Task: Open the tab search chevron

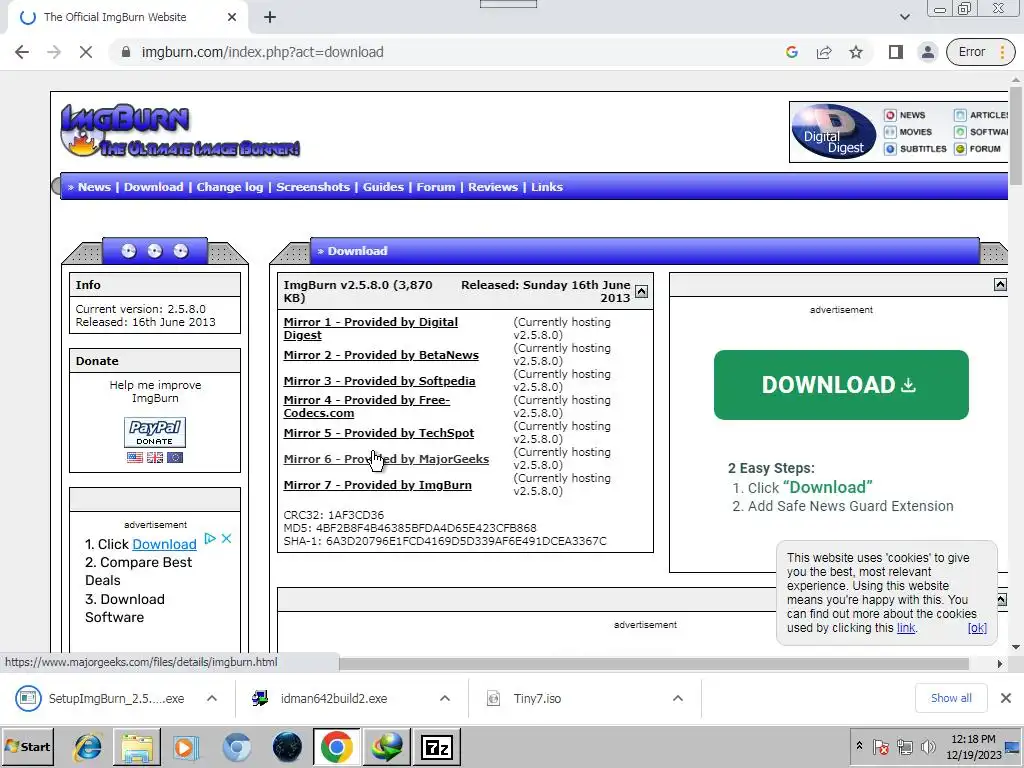Action: click(x=904, y=17)
